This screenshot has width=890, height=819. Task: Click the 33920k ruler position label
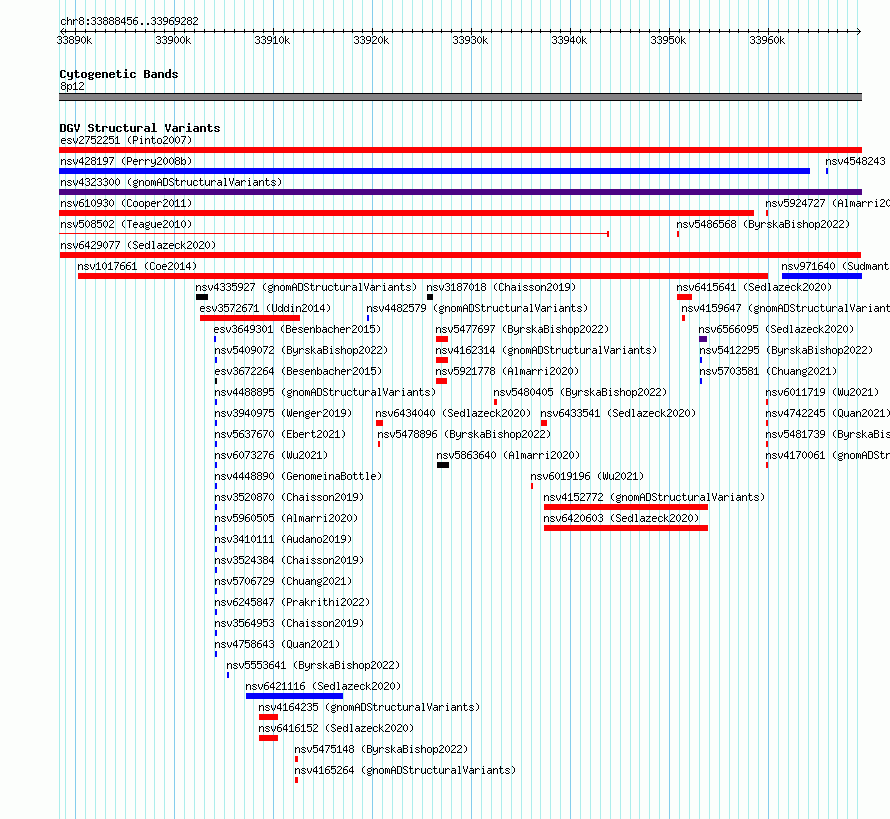pyautogui.click(x=371, y=40)
